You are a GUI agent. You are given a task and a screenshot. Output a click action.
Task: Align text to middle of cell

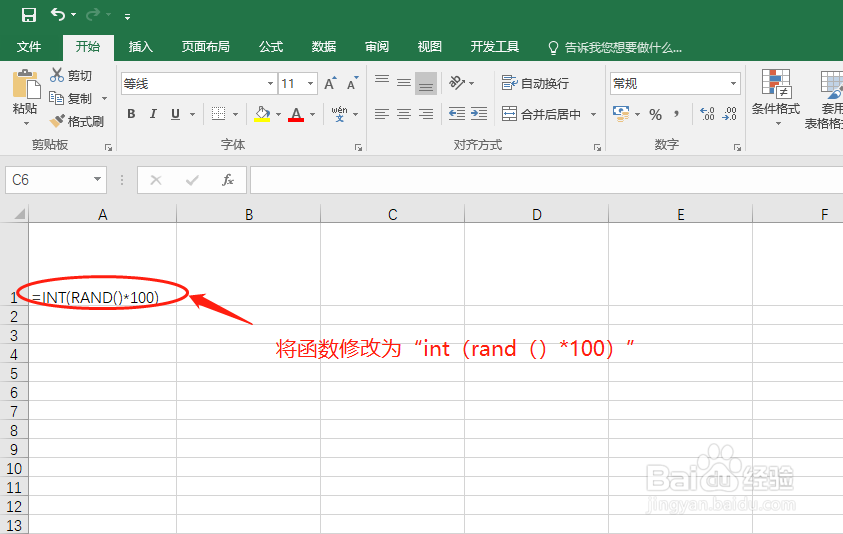point(404,82)
